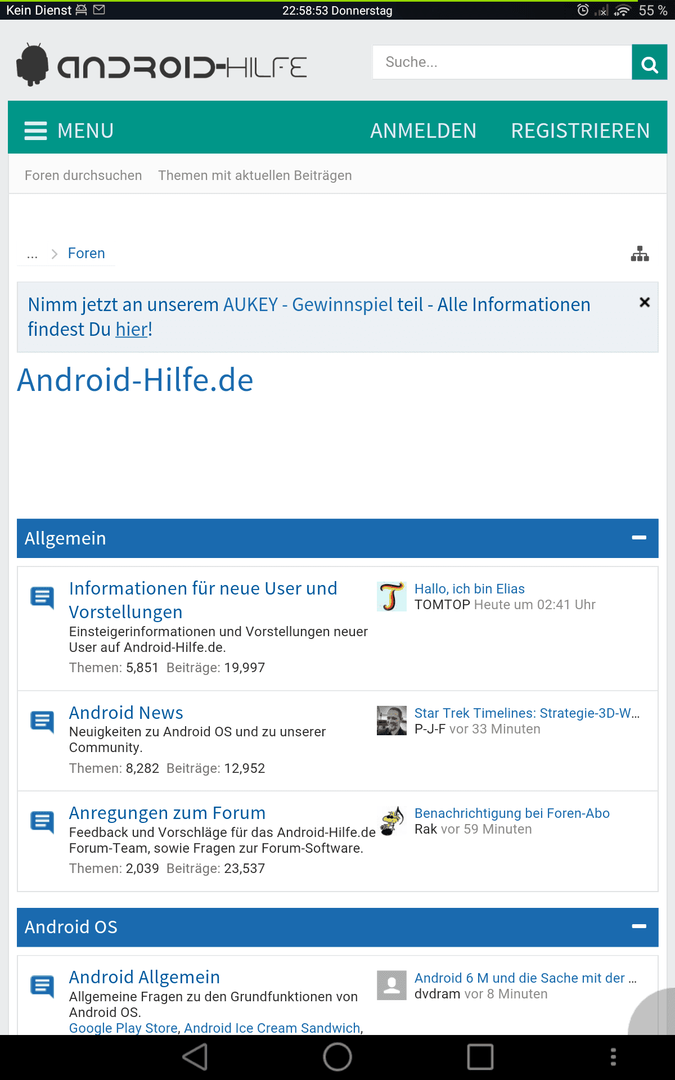Click username Rak
The image size is (675, 1080).
click(426, 829)
